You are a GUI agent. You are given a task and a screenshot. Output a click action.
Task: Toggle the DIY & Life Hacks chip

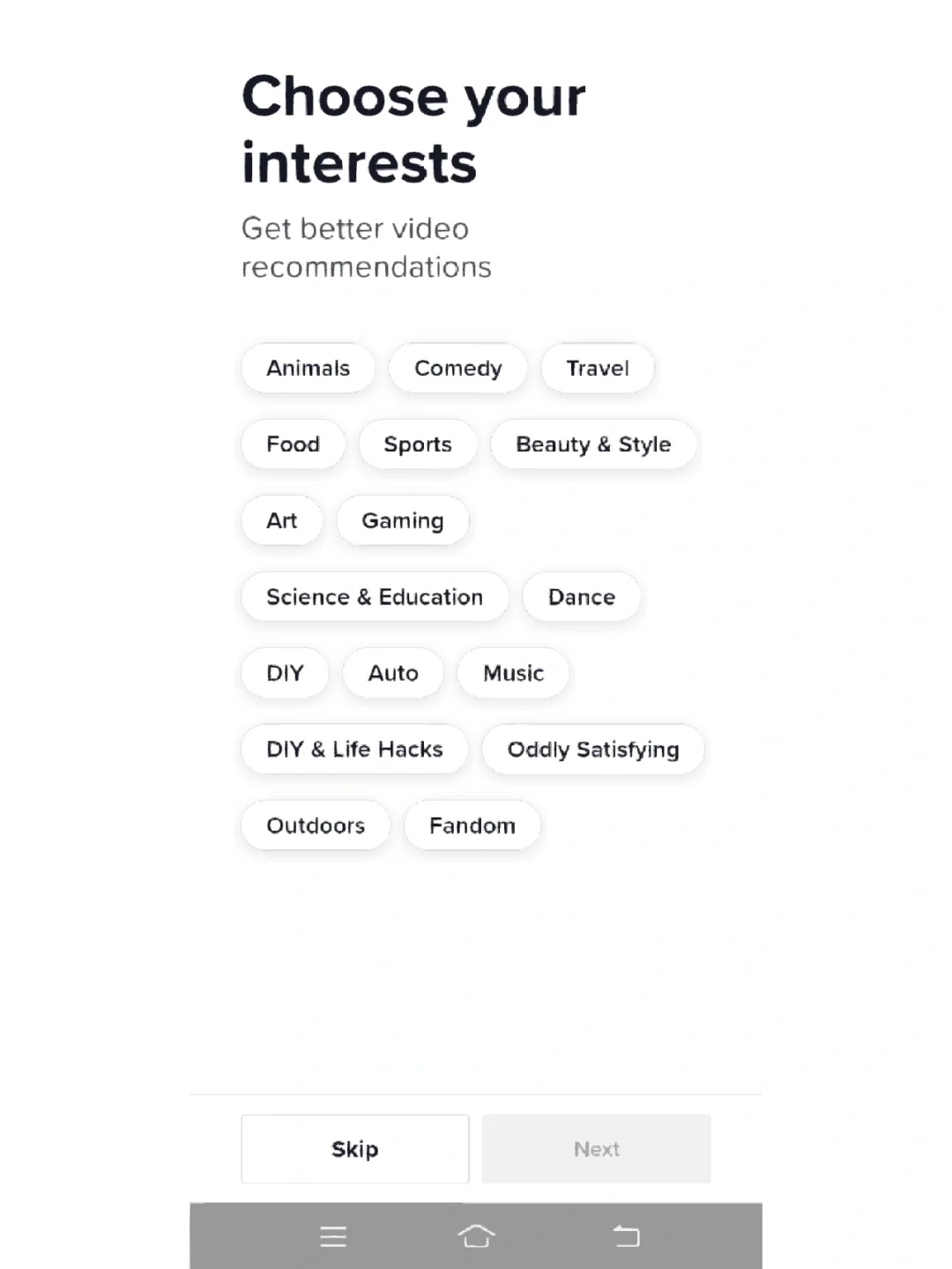pyautogui.click(x=354, y=750)
